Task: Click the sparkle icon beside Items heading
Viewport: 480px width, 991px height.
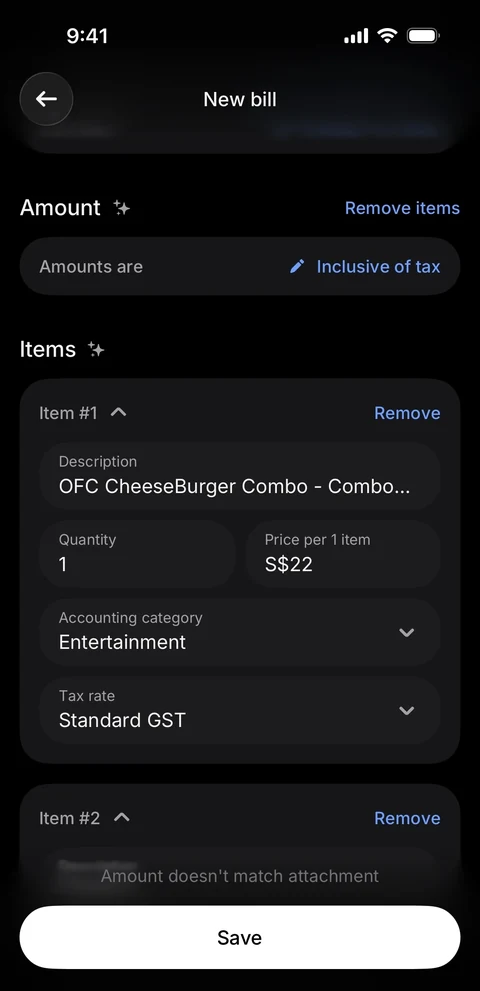Action: coord(96,350)
